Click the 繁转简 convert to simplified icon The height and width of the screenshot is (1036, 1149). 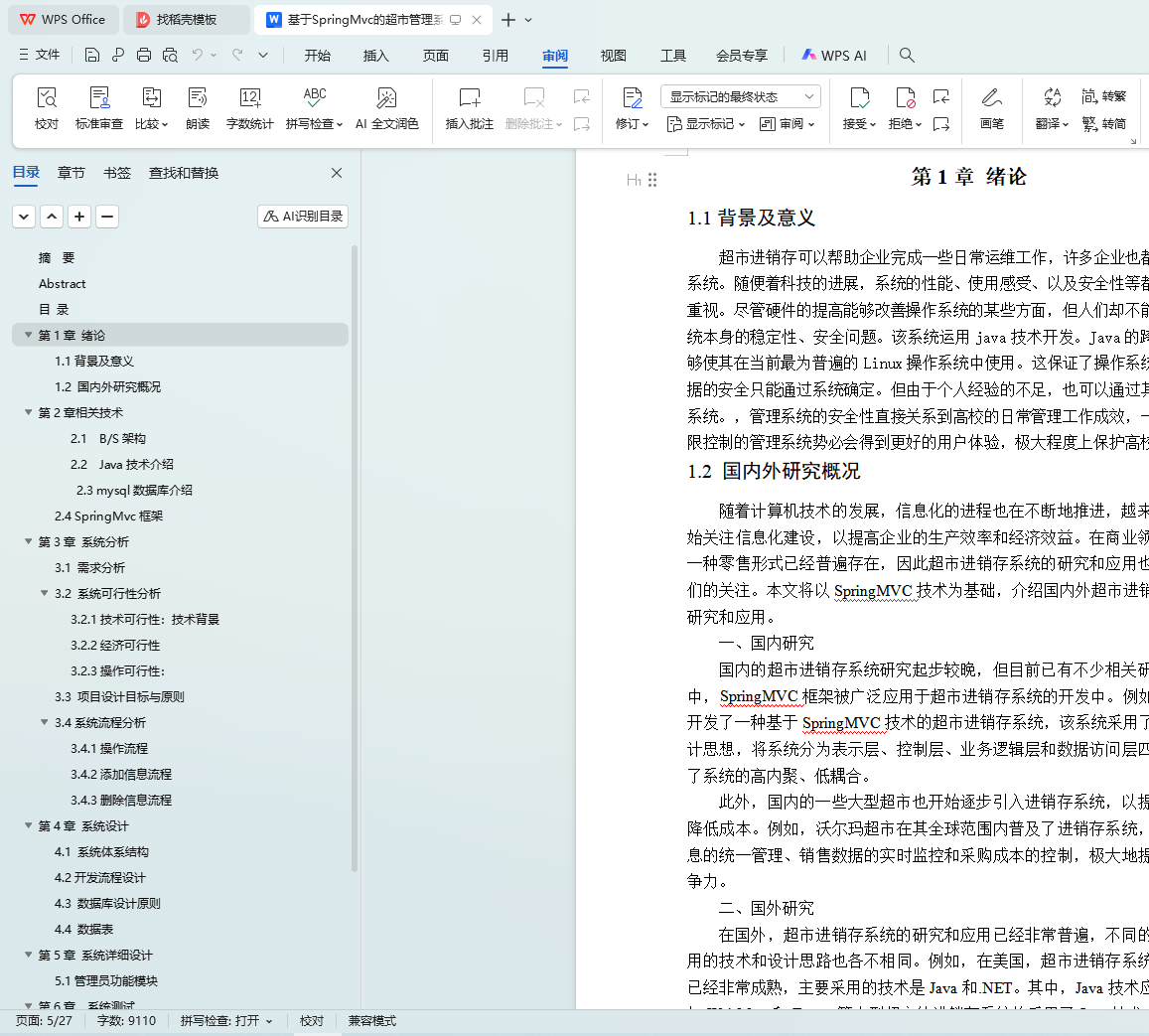[1103, 124]
